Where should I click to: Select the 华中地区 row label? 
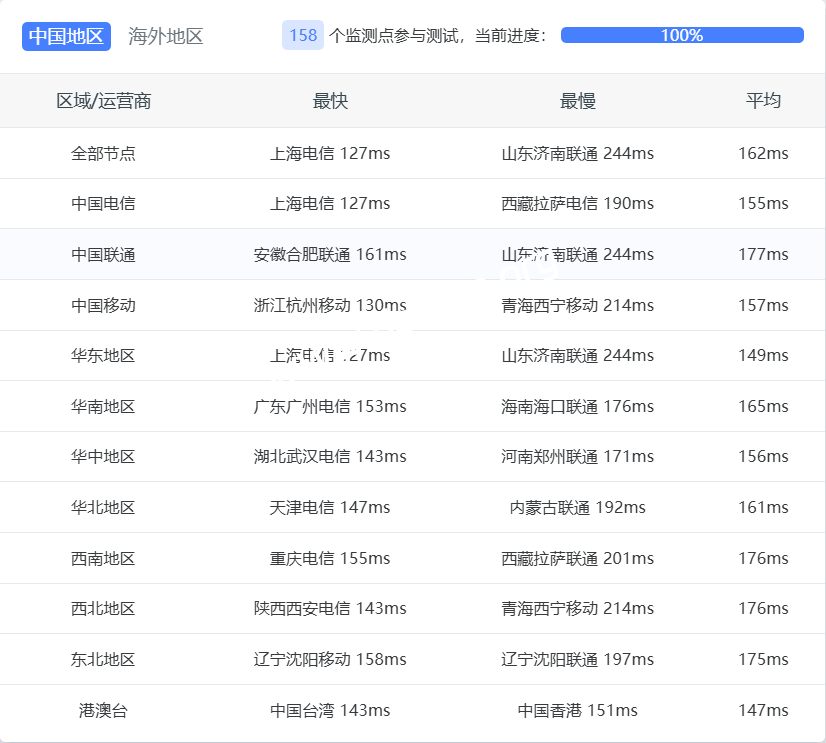(x=103, y=456)
